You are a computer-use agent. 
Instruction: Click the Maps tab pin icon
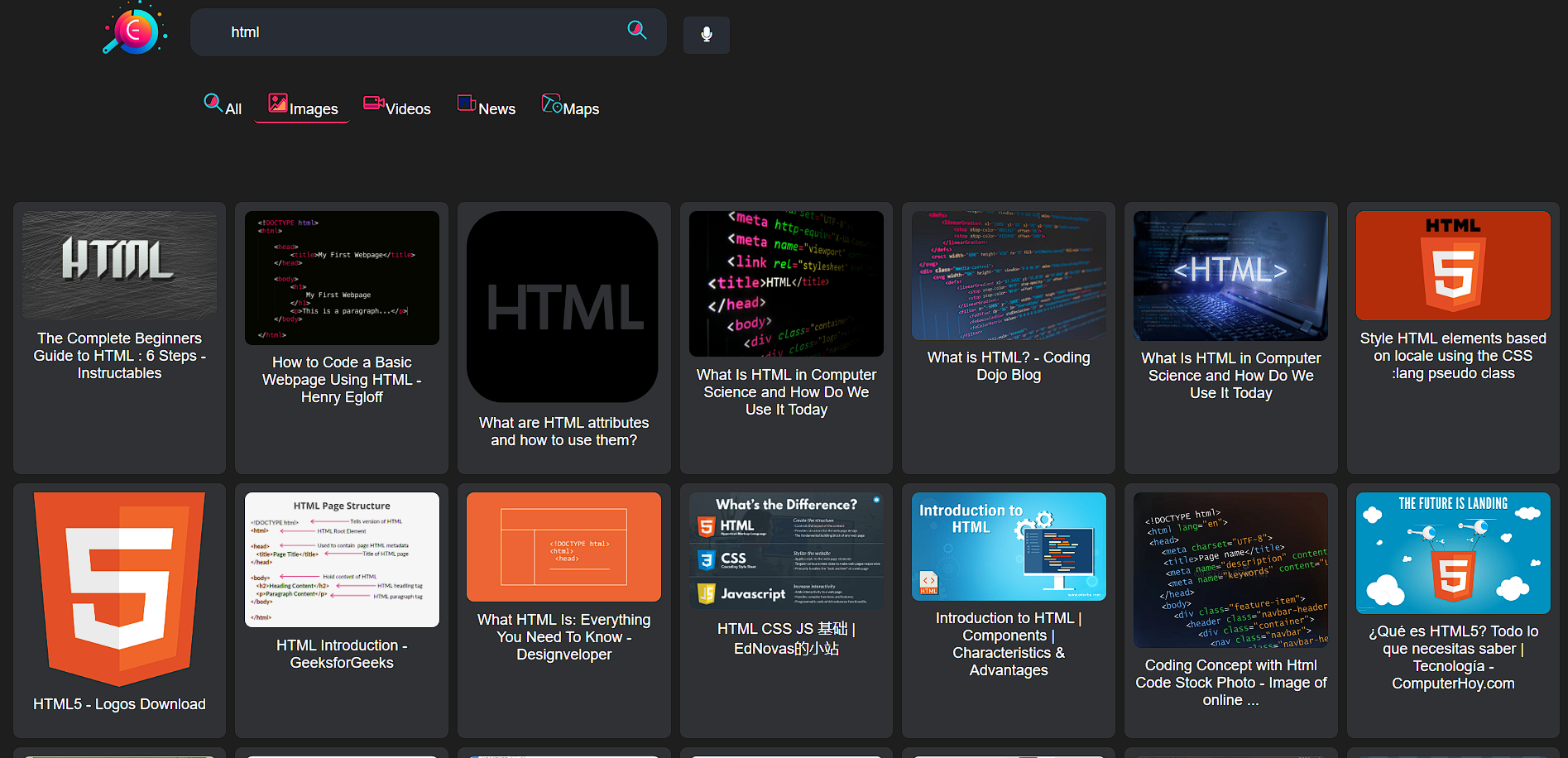552,103
